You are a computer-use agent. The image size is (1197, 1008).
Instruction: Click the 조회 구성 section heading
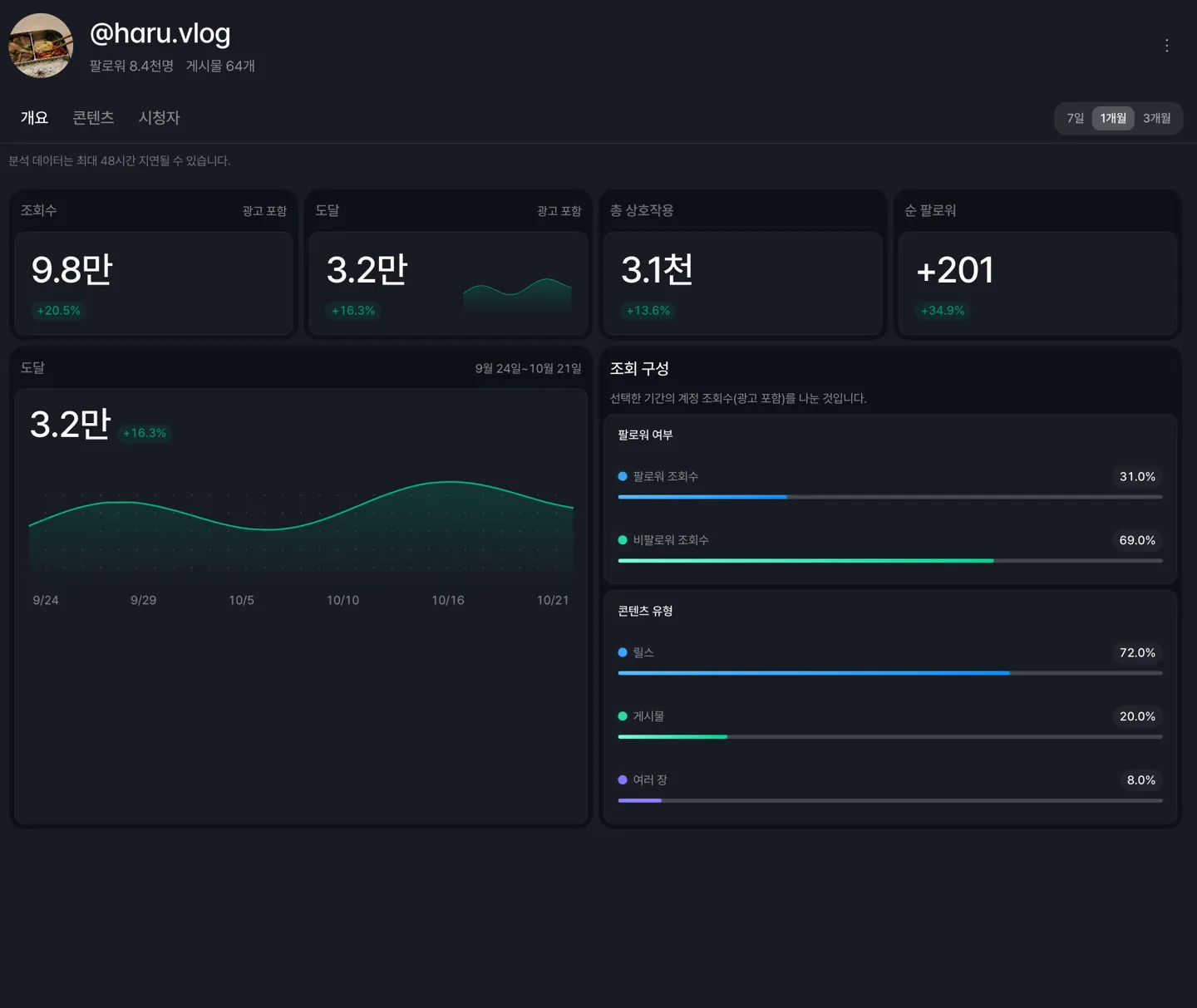click(639, 368)
